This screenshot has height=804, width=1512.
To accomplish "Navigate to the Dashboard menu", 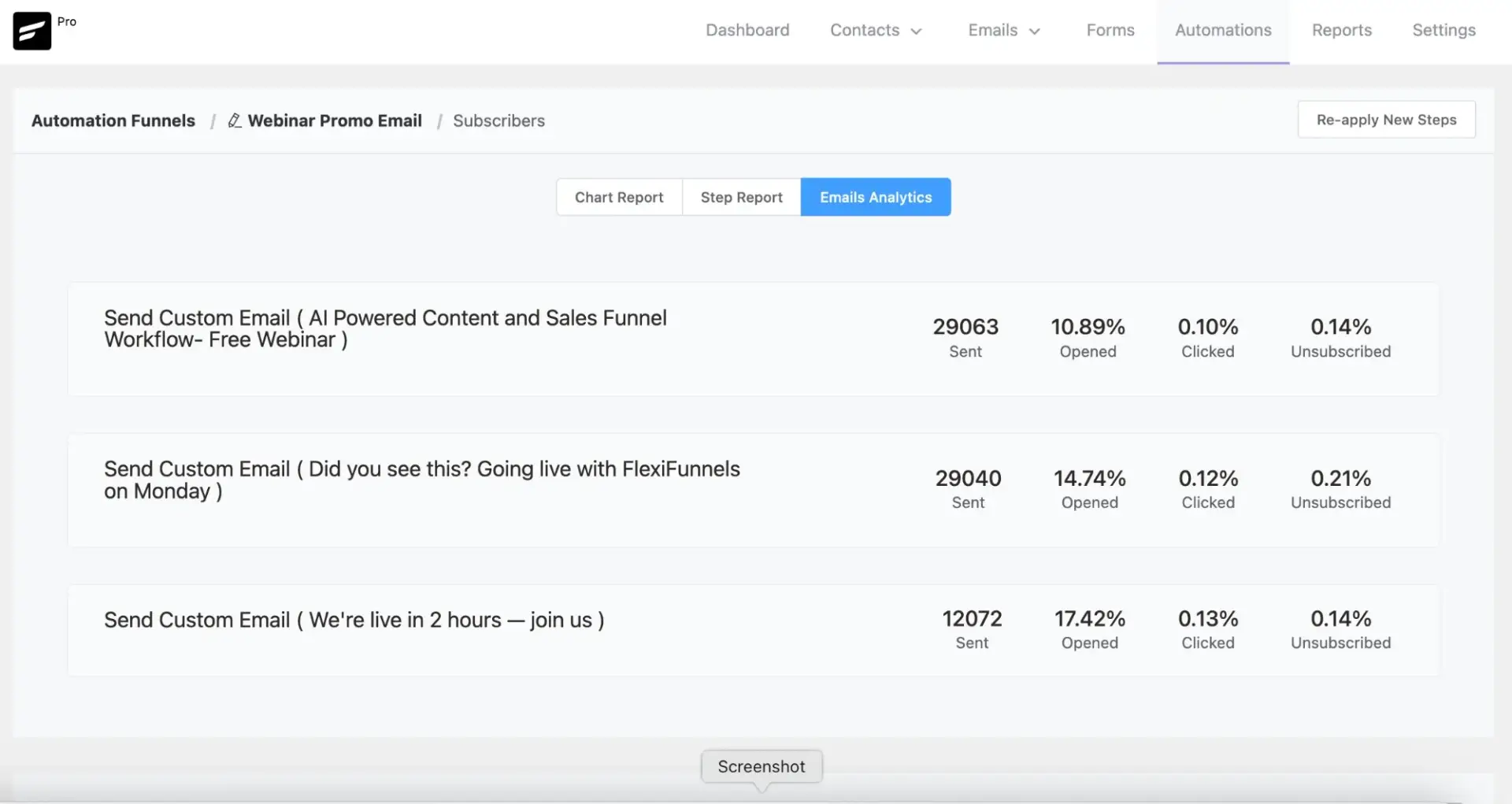I will [x=747, y=30].
